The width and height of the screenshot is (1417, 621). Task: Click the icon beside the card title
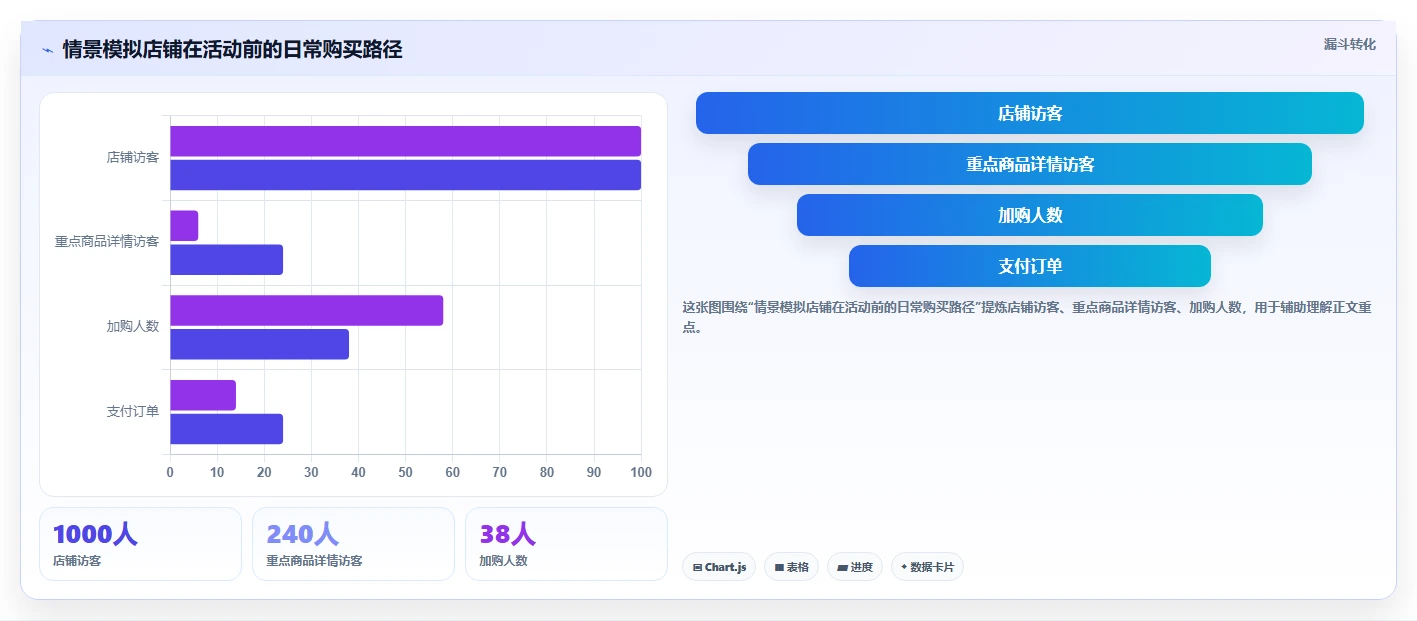48,50
